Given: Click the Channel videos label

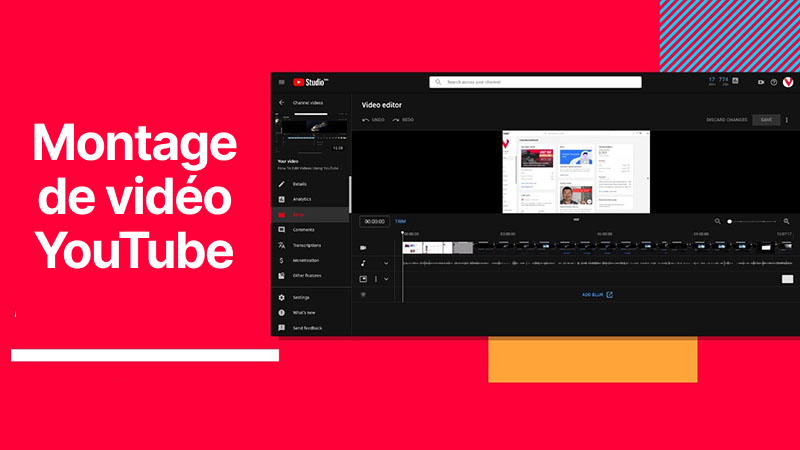Looking at the screenshot, I should point(308,103).
